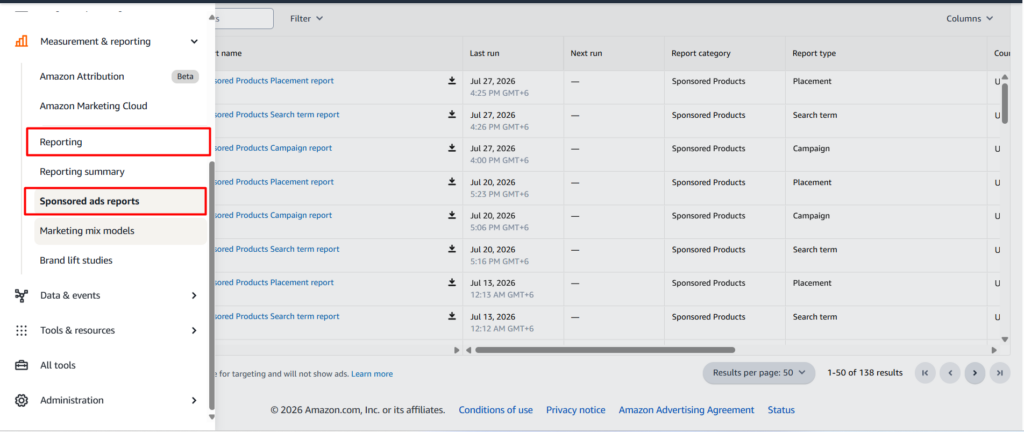This screenshot has width=1024, height=432.
Task: Collapse the Measurement & reporting section
Action: pos(194,41)
